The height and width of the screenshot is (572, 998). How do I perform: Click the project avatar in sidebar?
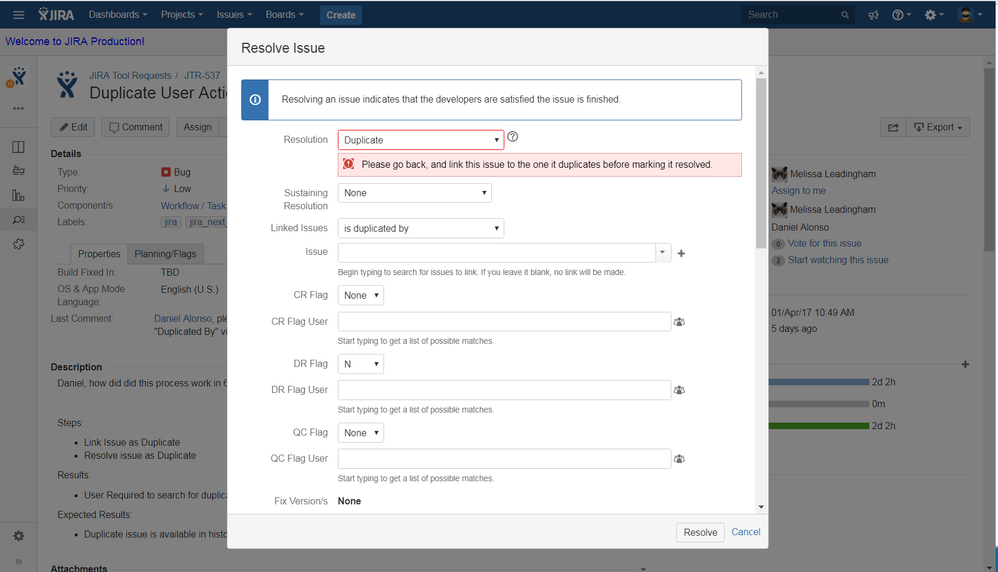(x=18, y=77)
